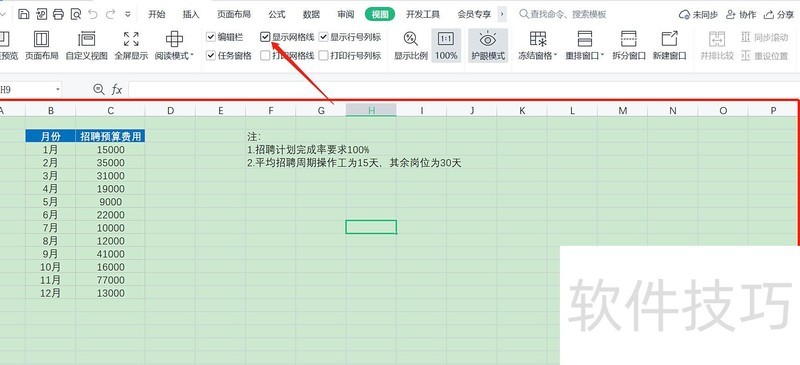The height and width of the screenshot is (365, 800).
Task: Click the 重设位置 reset position button
Action: click(764, 56)
